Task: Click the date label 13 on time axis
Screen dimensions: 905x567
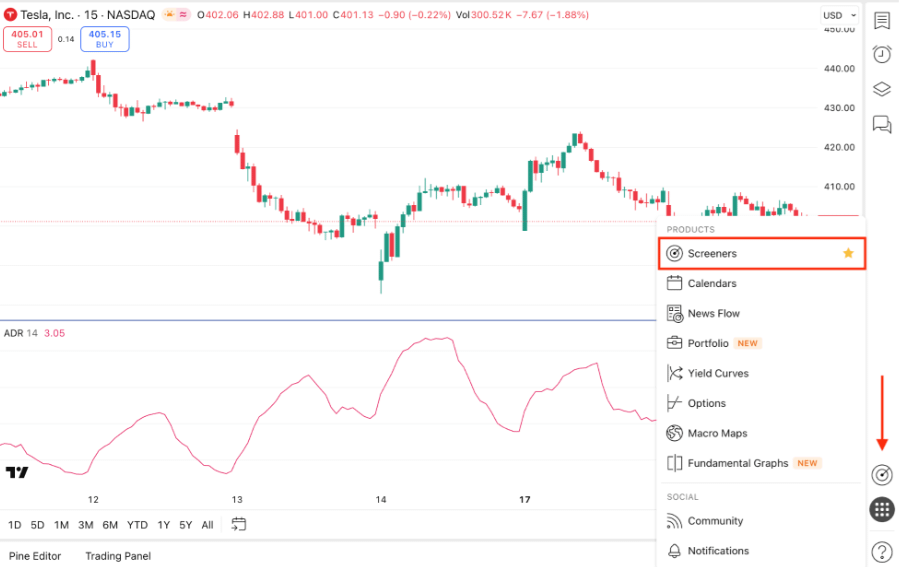Action: [x=237, y=499]
